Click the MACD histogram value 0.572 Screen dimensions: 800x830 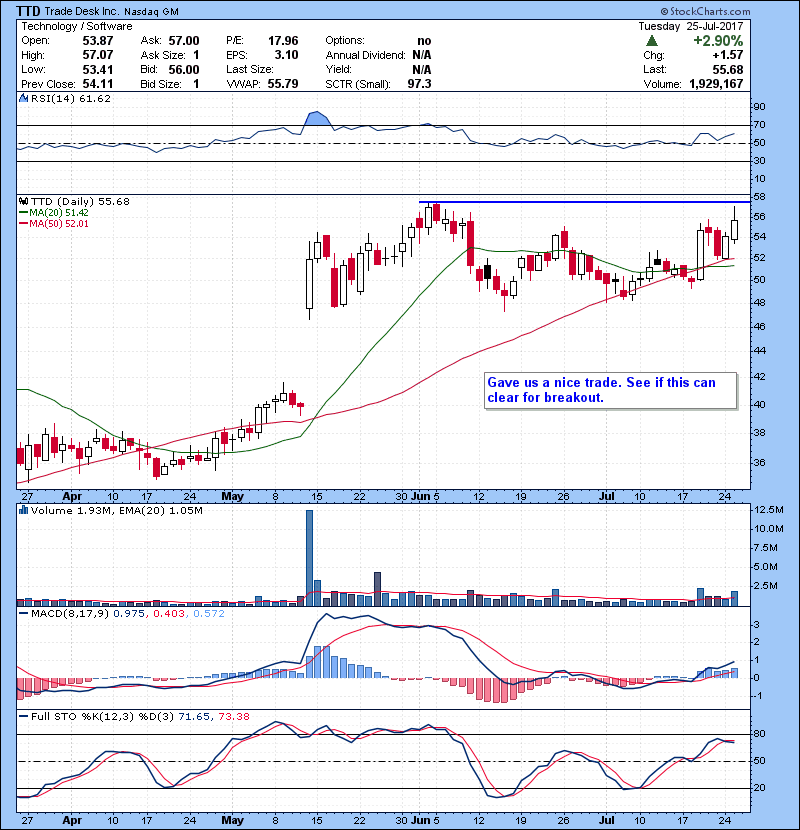point(209,614)
